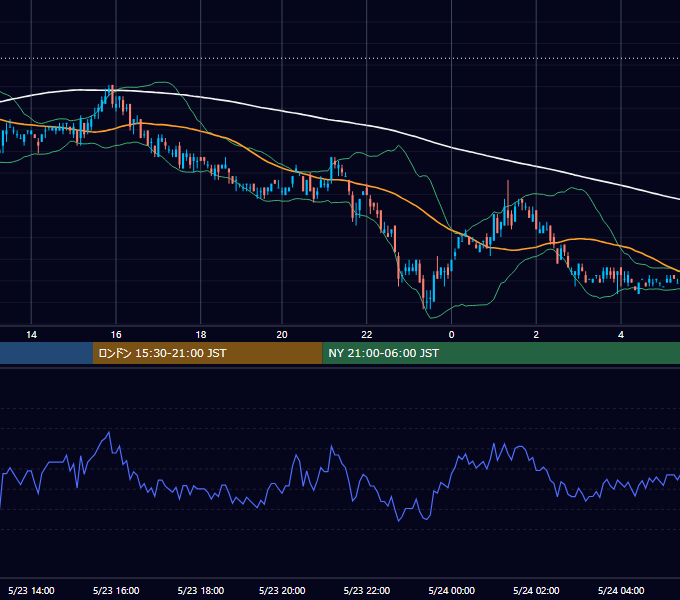Screen dimensions: 680x600
Task: Click the 5/23 20:00 date label
Action: (282, 590)
